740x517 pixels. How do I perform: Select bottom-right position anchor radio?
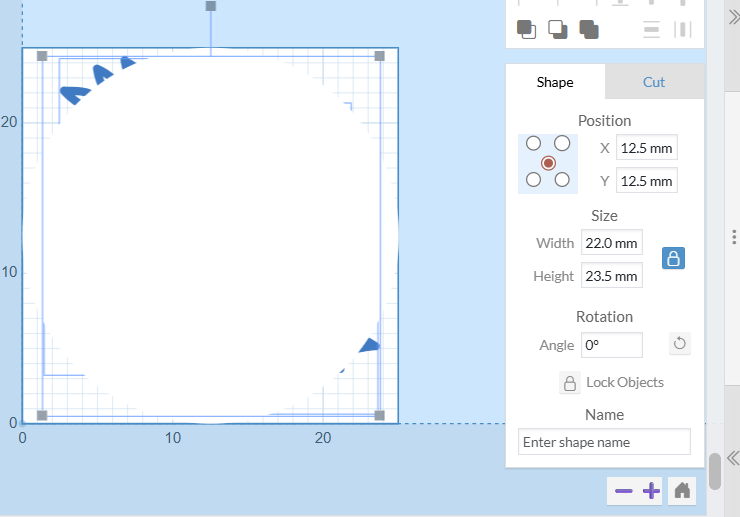(562, 180)
